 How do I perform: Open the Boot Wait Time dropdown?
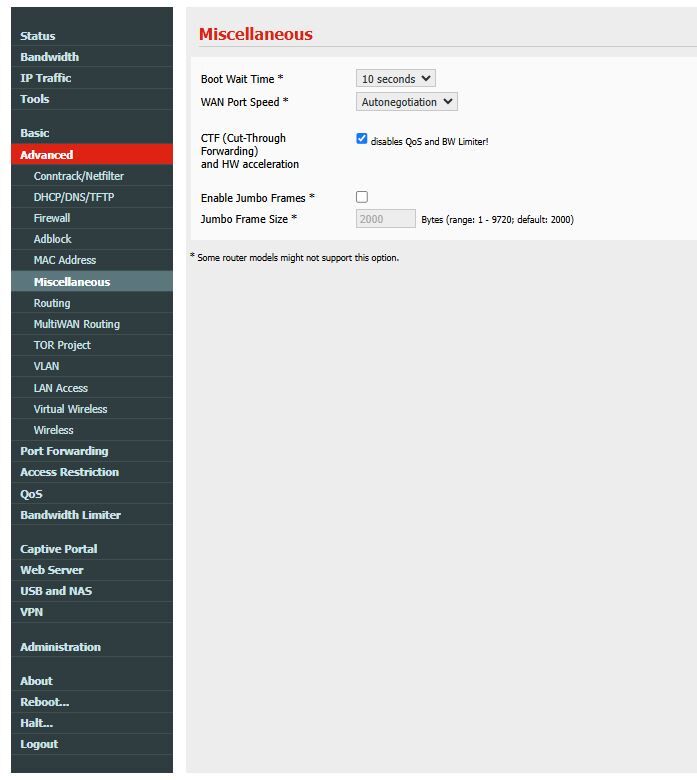click(x=396, y=79)
